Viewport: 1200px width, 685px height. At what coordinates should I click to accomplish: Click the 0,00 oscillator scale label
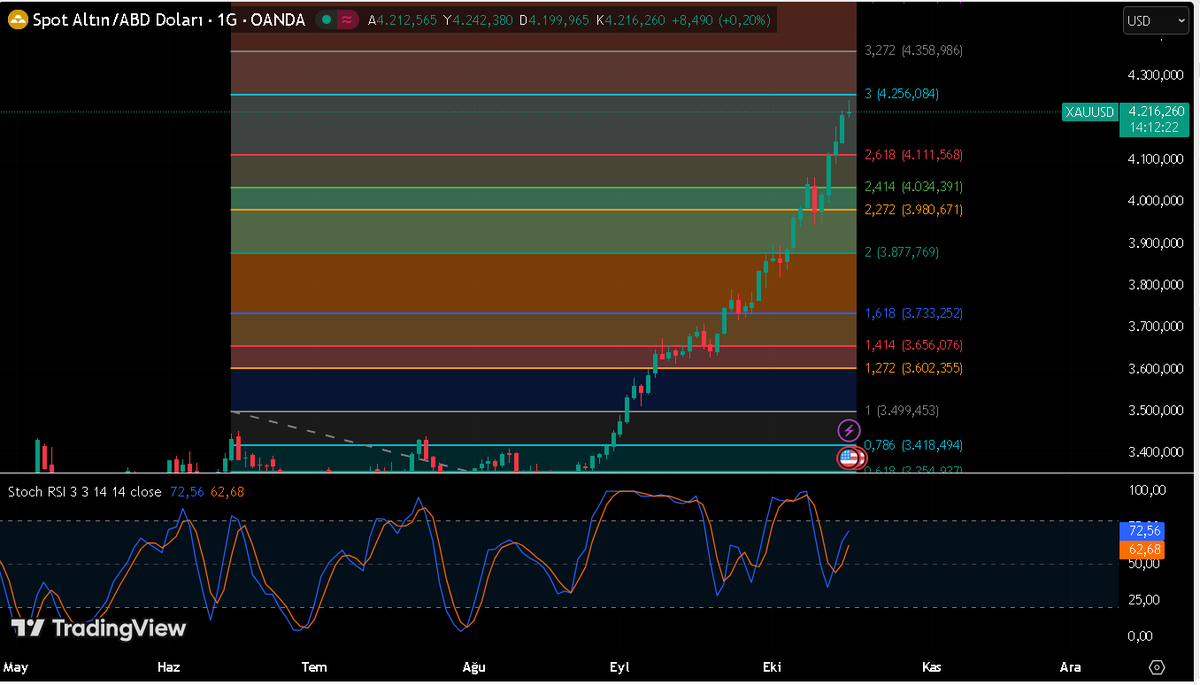[x=1141, y=636]
